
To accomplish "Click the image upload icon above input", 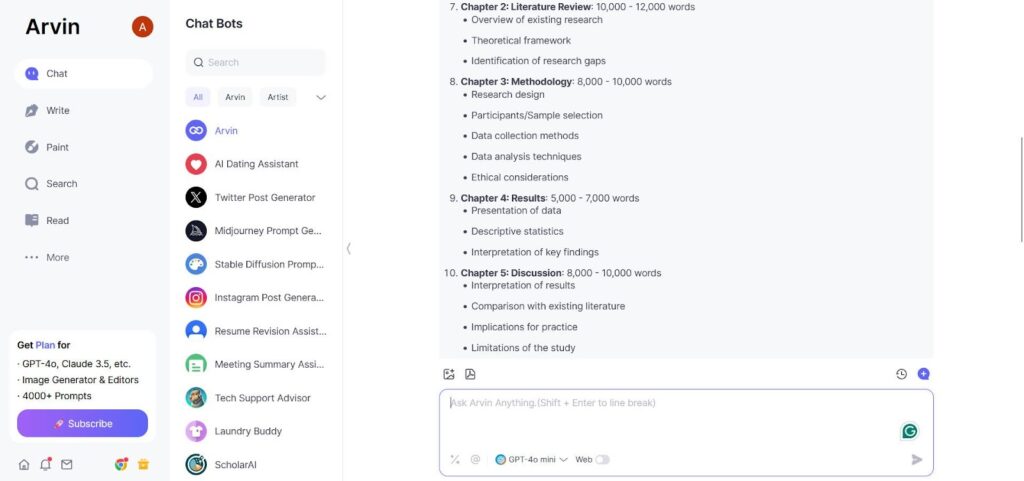I will click(449, 374).
